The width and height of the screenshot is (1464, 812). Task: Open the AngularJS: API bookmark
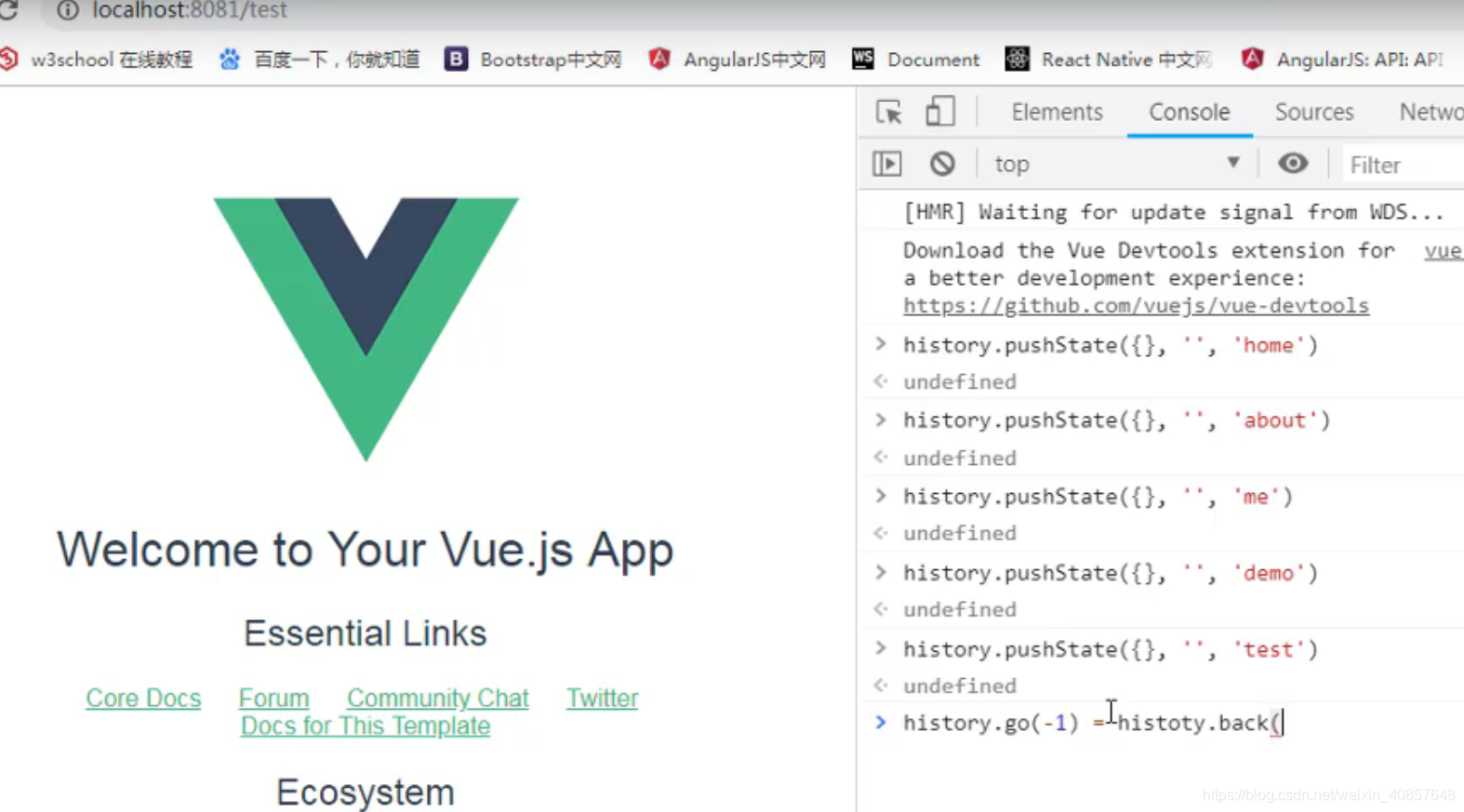tap(1342, 60)
